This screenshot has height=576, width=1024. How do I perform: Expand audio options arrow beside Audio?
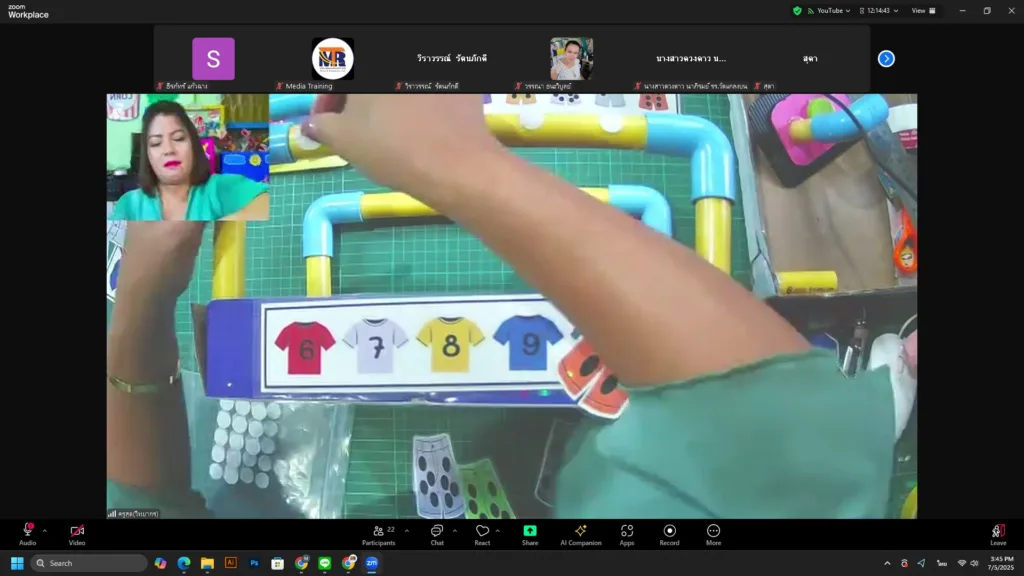[45, 530]
